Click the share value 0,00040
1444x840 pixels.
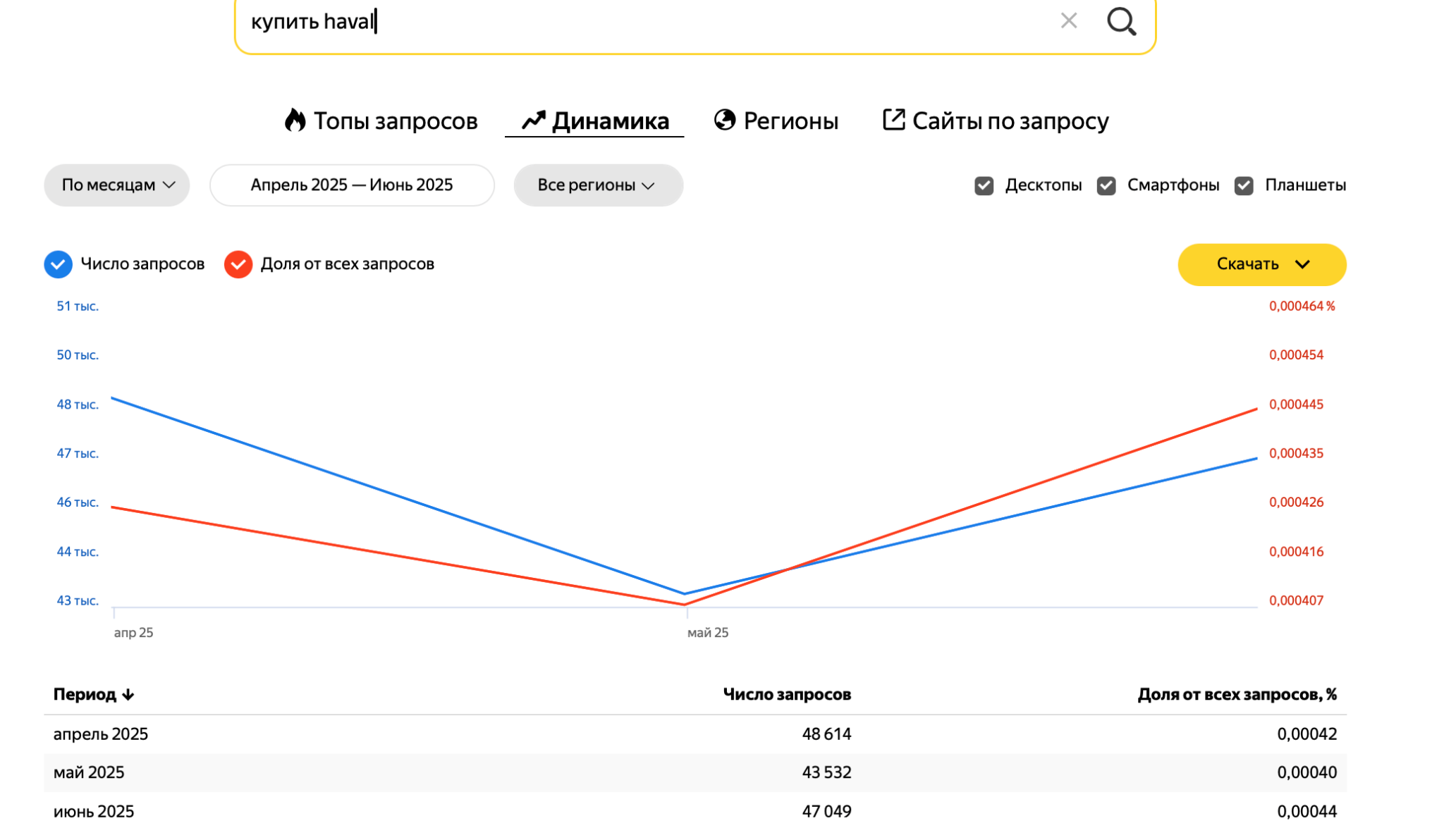(1307, 772)
